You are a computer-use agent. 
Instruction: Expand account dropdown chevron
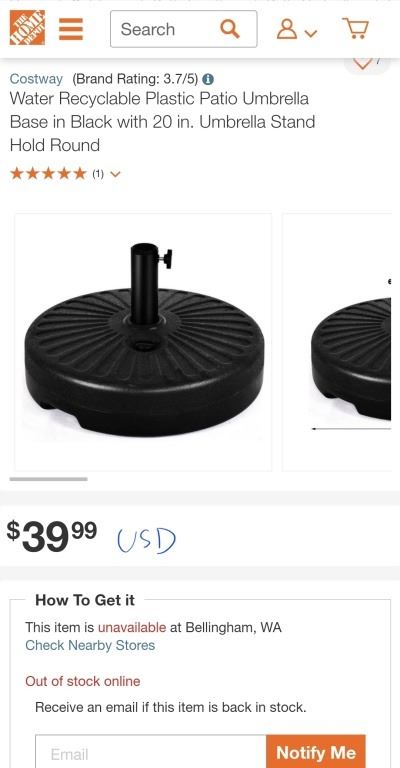(x=311, y=33)
